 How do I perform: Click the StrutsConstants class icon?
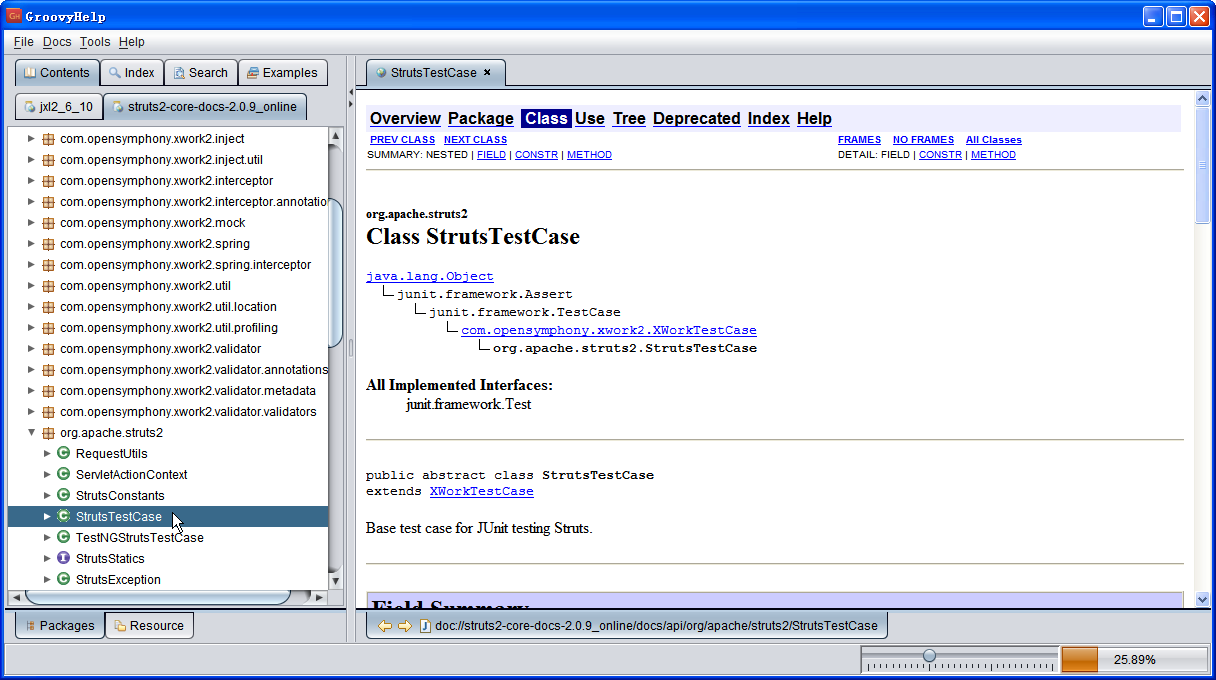[x=63, y=496]
